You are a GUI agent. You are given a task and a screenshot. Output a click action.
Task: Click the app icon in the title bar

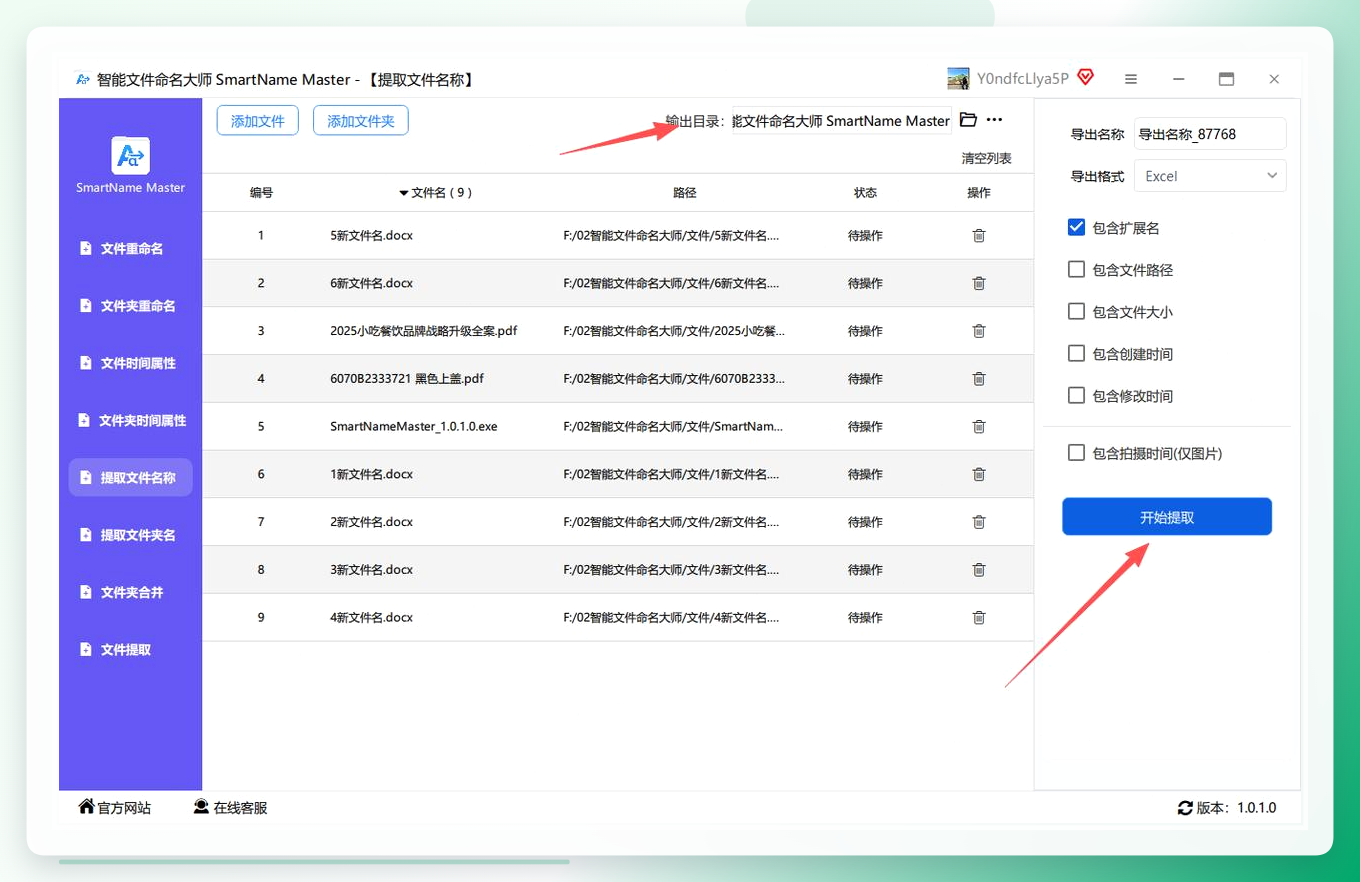coord(83,79)
